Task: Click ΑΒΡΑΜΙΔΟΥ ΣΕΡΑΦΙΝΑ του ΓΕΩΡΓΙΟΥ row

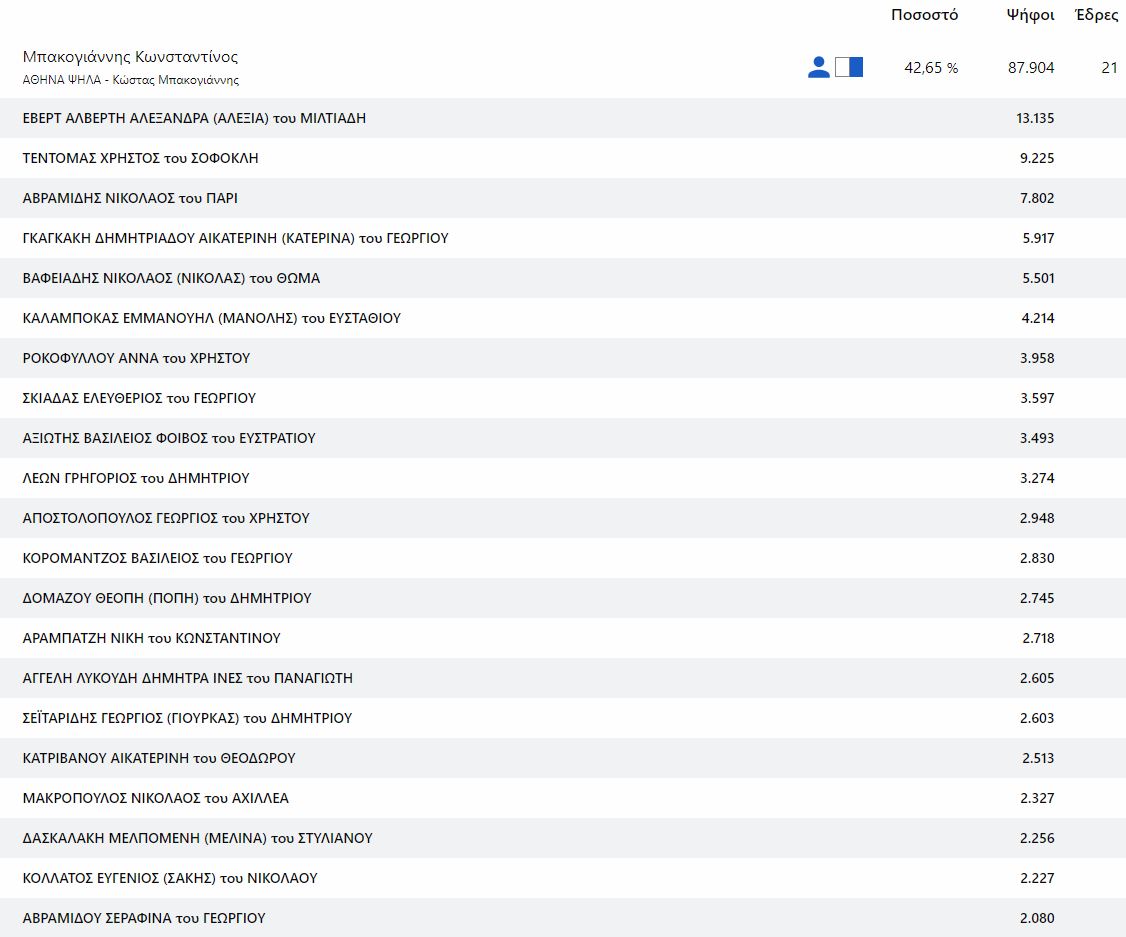Action: [x=144, y=918]
